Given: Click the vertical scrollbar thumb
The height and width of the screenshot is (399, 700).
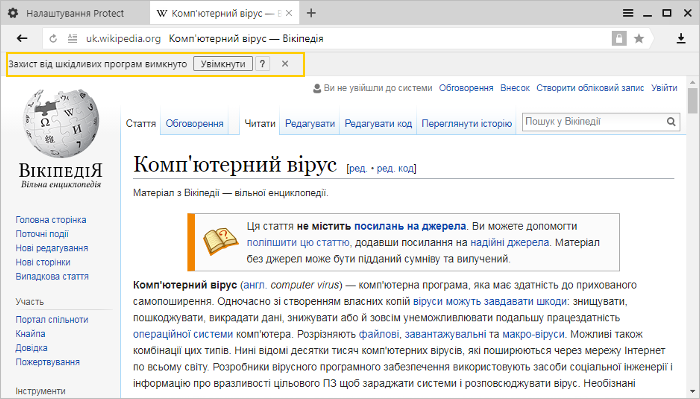Looking at the screenshot, I should pos(692,101).
